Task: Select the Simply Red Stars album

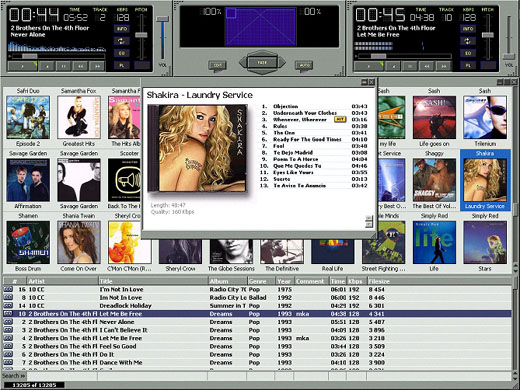Action: click(x=485, y=242)
